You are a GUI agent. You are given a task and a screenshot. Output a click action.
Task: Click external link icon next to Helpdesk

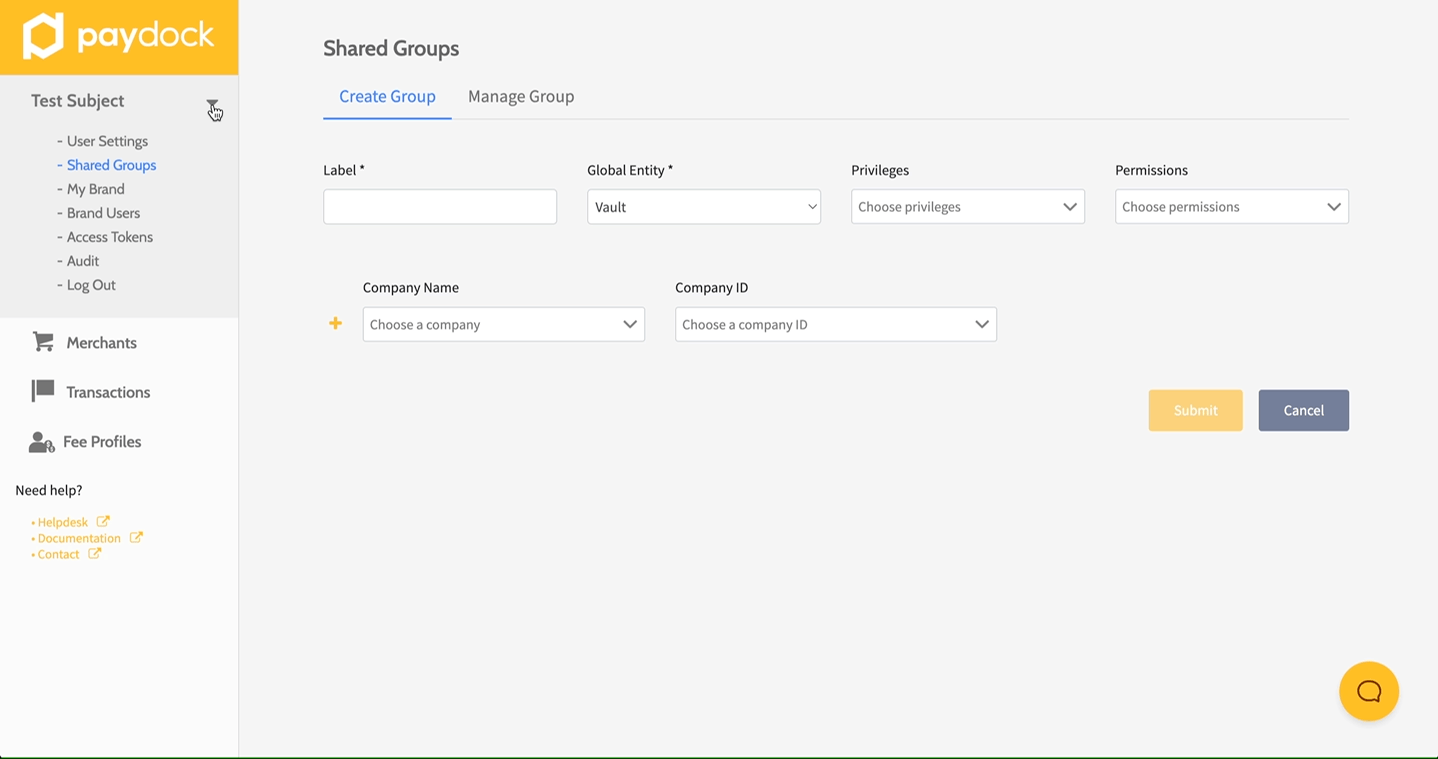(x=103, y=522)
